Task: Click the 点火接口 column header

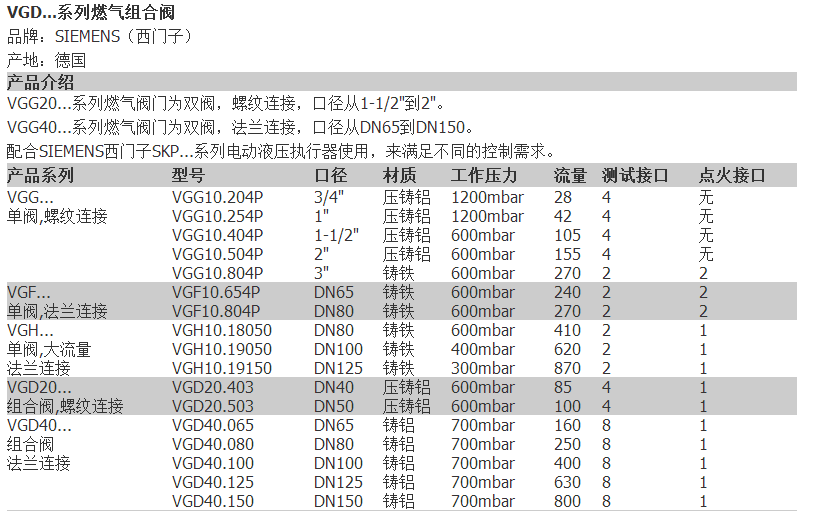Action: tap(732, 175)
